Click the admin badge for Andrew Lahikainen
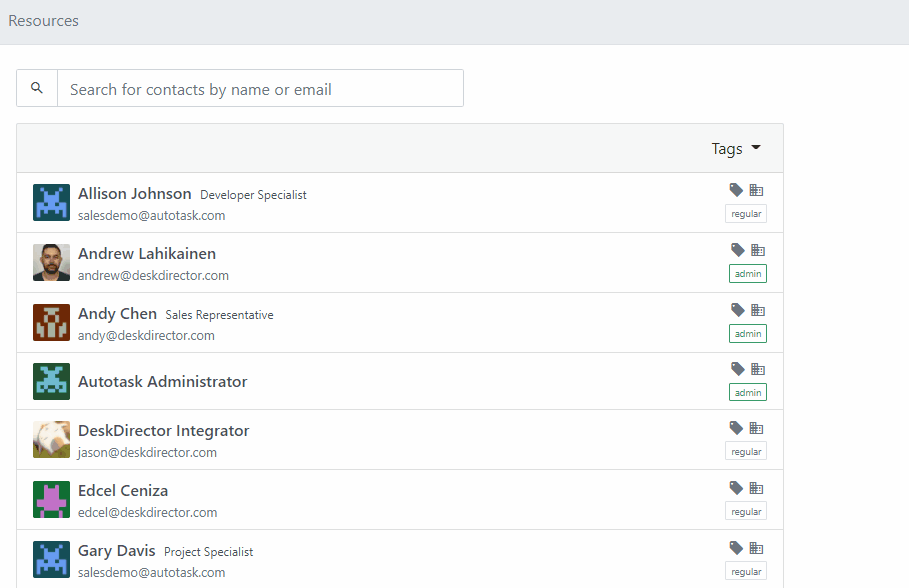This screenshot has height=588, width=909. point(748,274)
